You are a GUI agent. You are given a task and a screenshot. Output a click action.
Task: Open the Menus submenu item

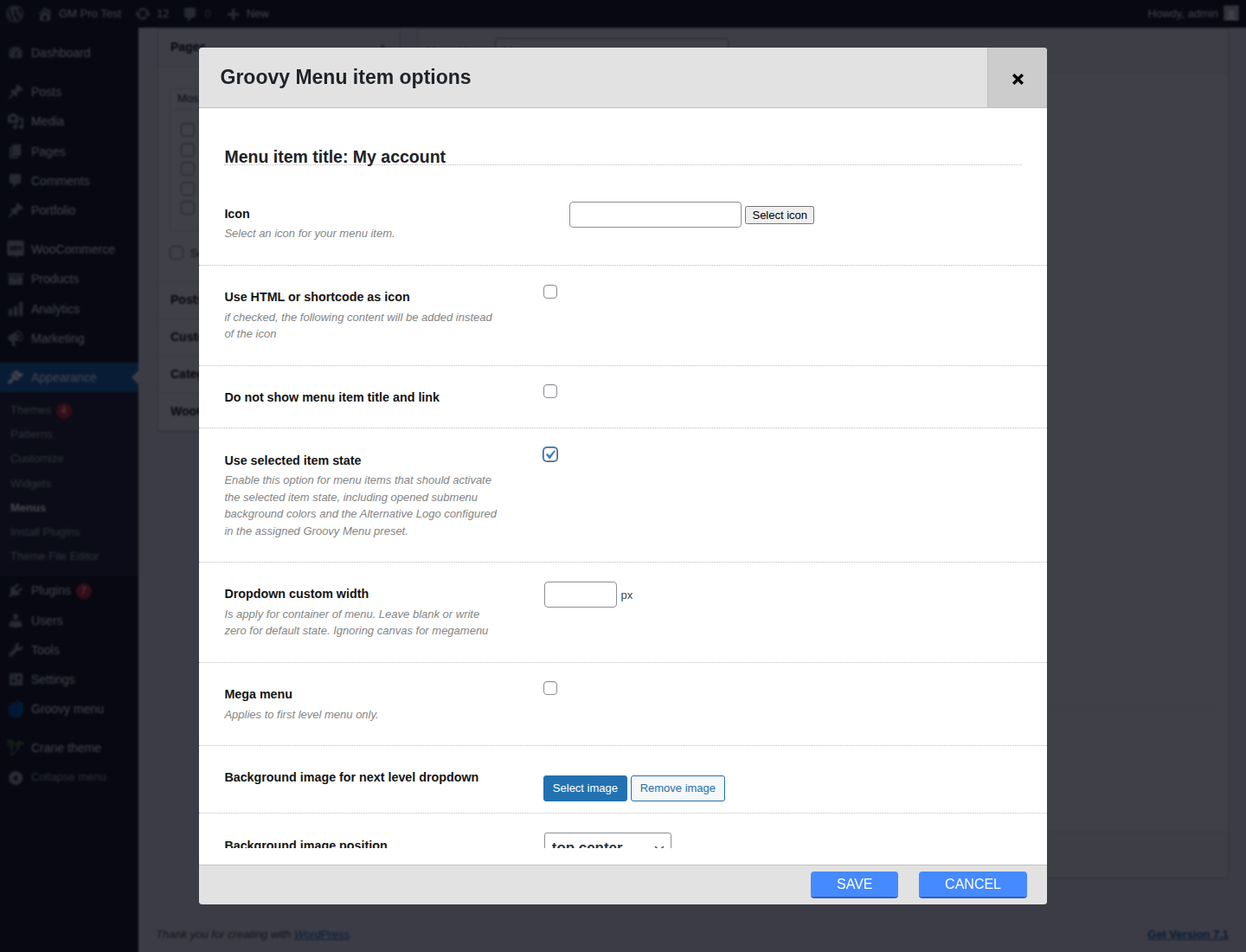click(x=29, y=508)
